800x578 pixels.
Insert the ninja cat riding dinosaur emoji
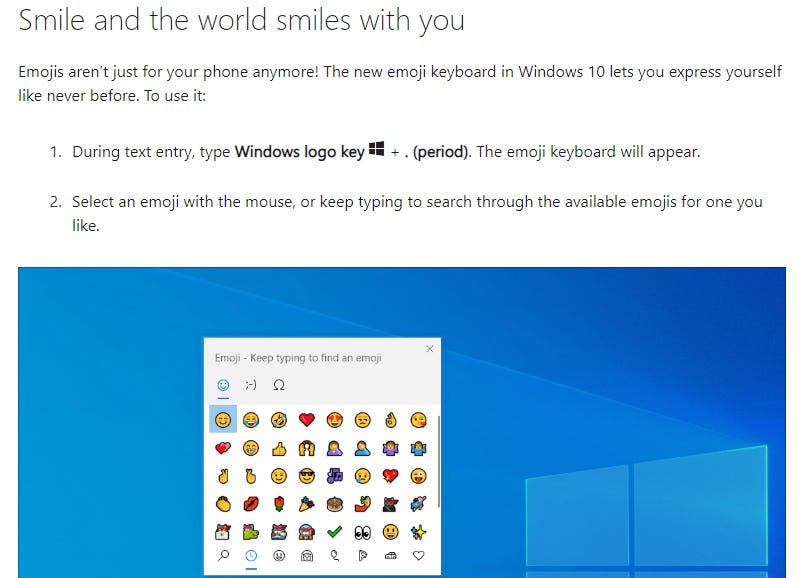251,532
